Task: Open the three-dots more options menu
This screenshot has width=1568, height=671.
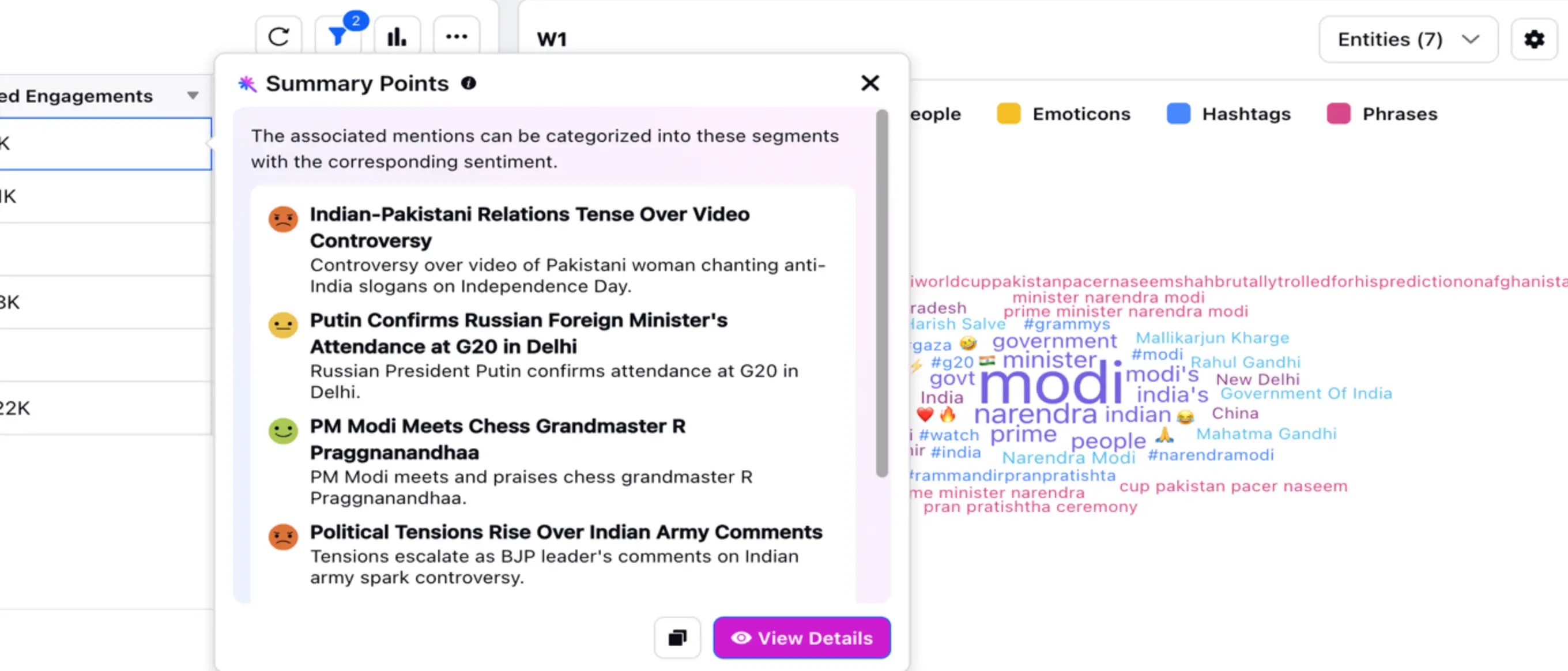Action: pyautogui.click(x=457, y=37)
